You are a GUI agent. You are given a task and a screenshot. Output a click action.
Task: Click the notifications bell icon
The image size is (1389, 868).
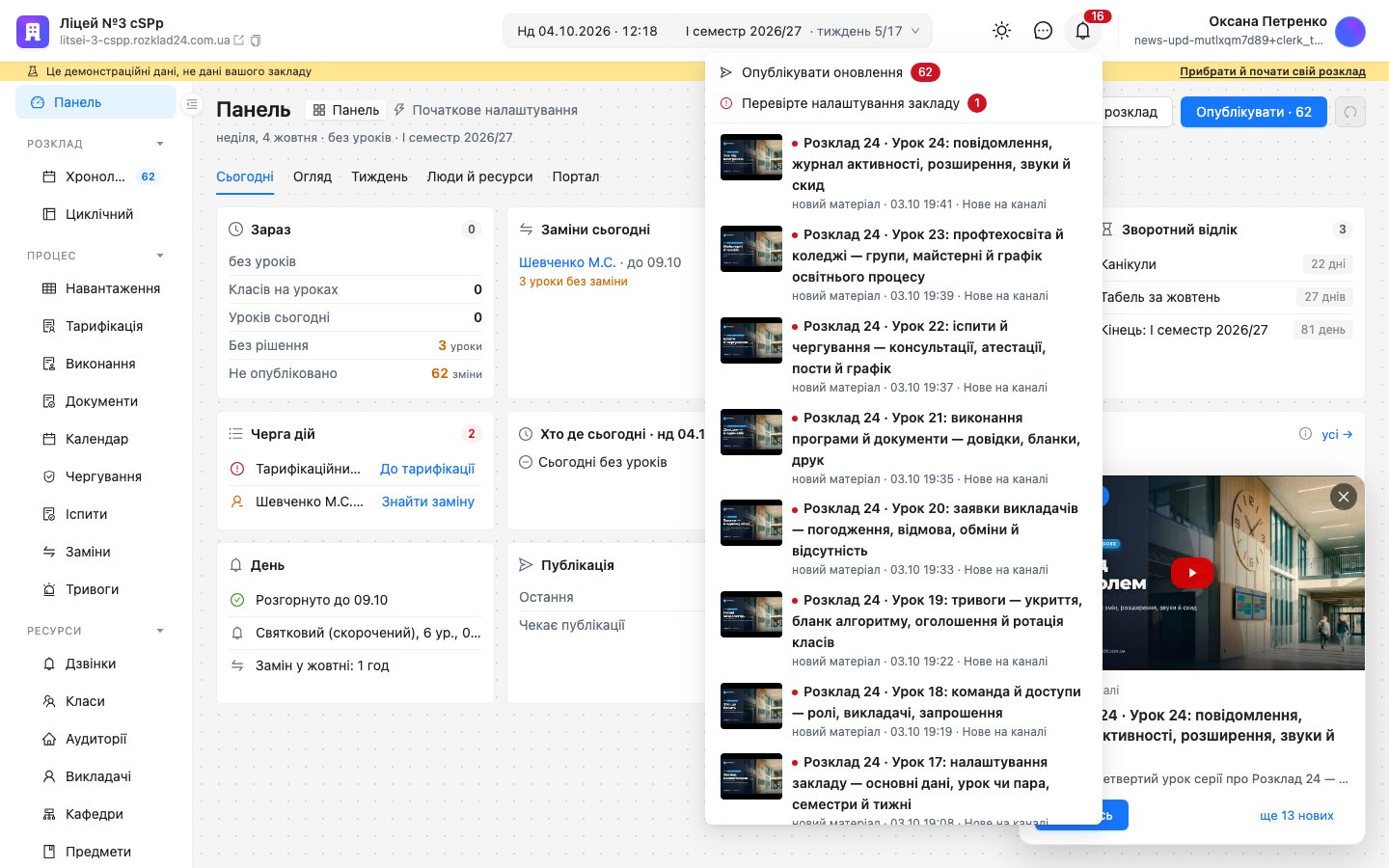1083,31
